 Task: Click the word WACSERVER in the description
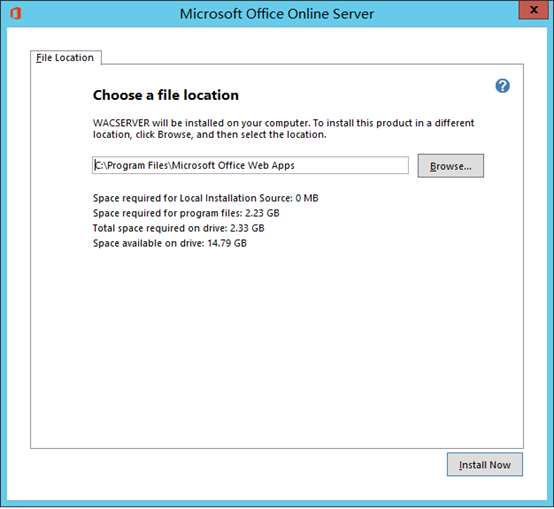click(121, 123)
